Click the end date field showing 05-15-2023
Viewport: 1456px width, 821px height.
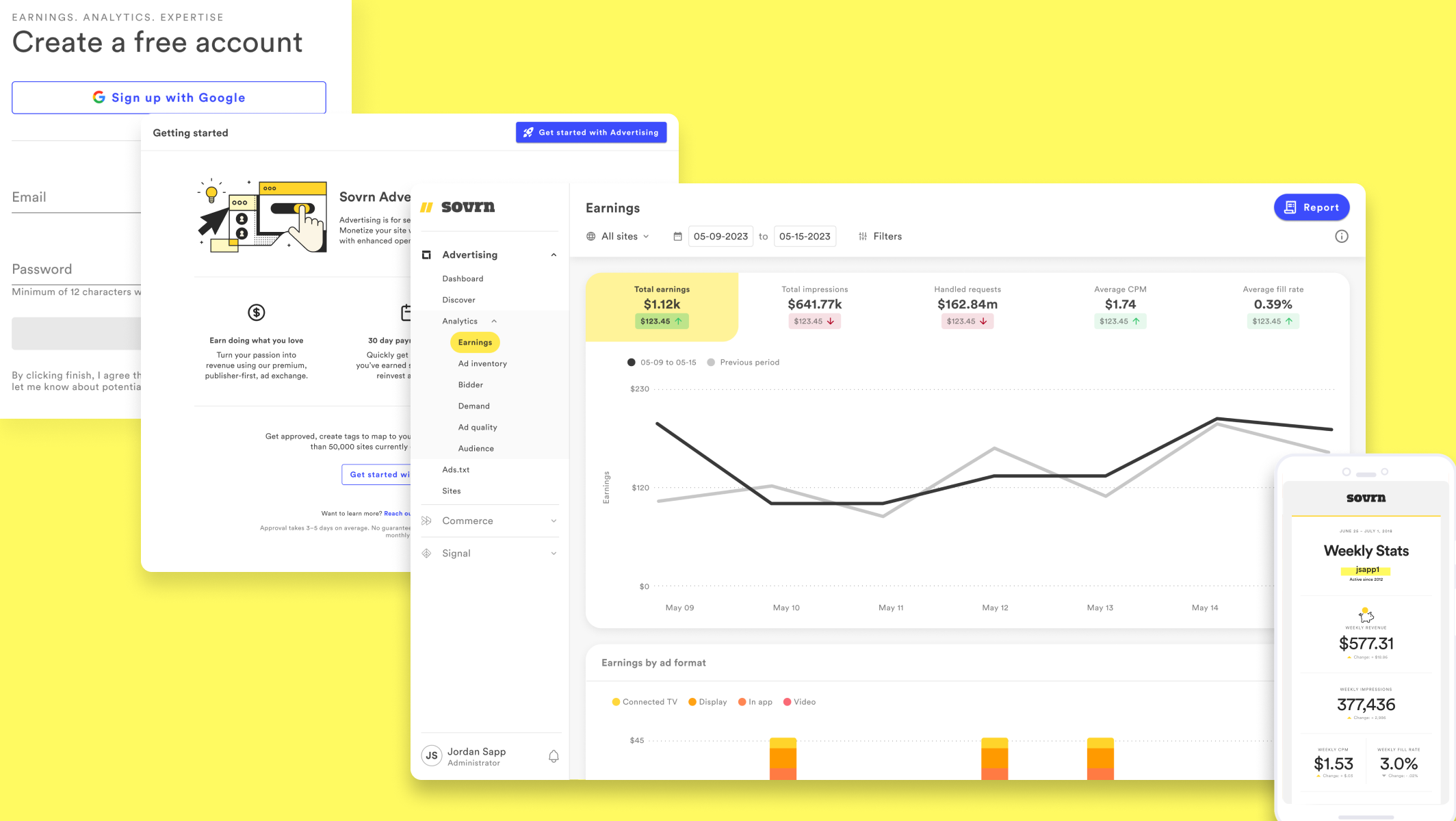tap(805, 236)
